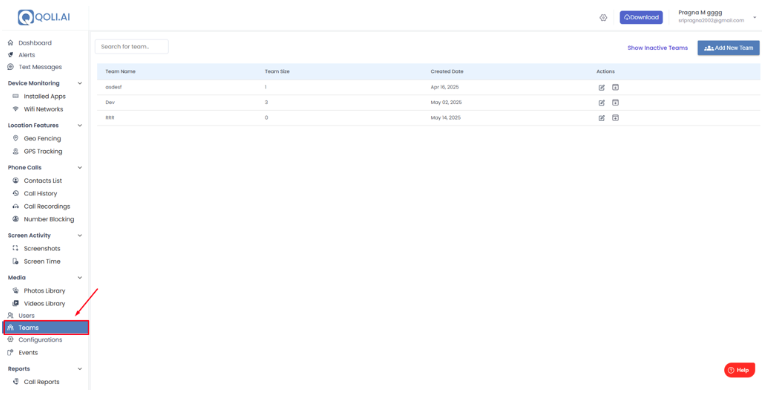Click the Dashboard home icon
Screen dimensions: 765x393
10,43
